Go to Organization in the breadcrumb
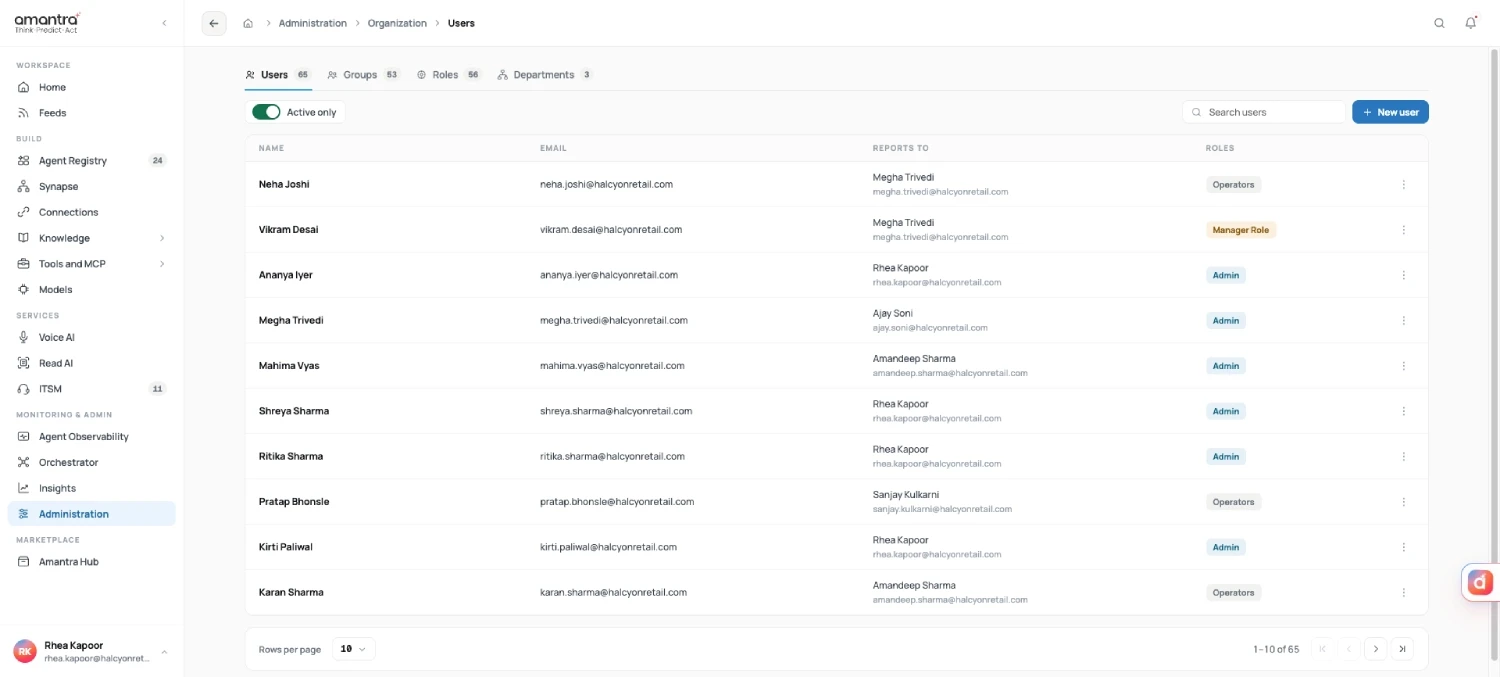 coord(397,23)
